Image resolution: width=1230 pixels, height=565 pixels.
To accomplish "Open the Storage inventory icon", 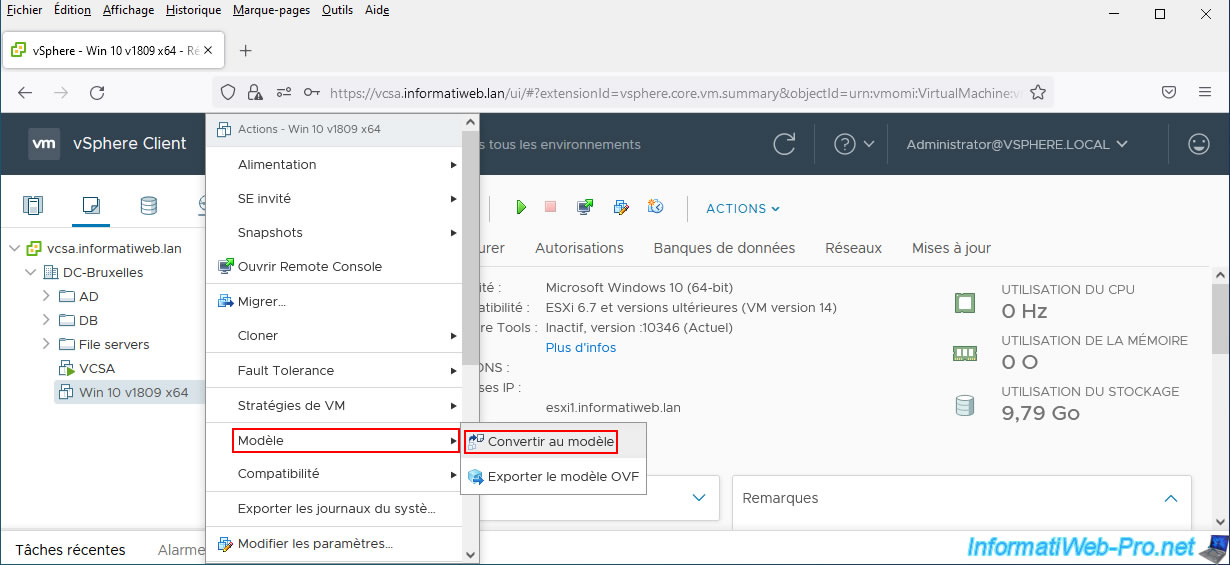I will [x=148, y=206].
